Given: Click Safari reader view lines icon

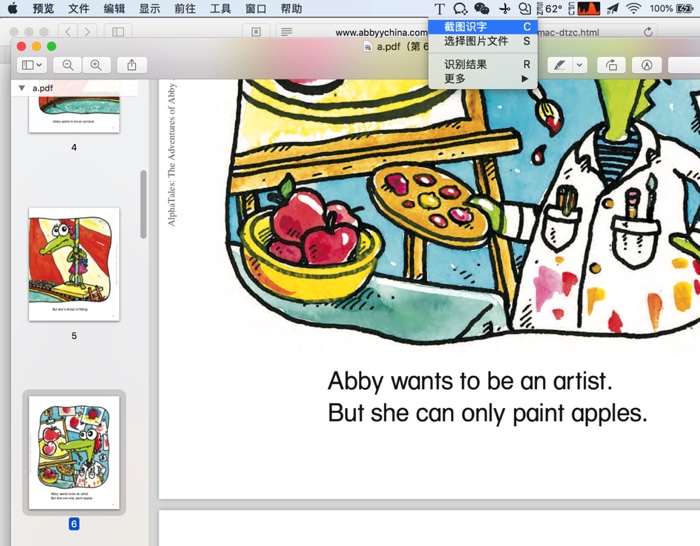Looking at the screenshot, I should point(287,32).
